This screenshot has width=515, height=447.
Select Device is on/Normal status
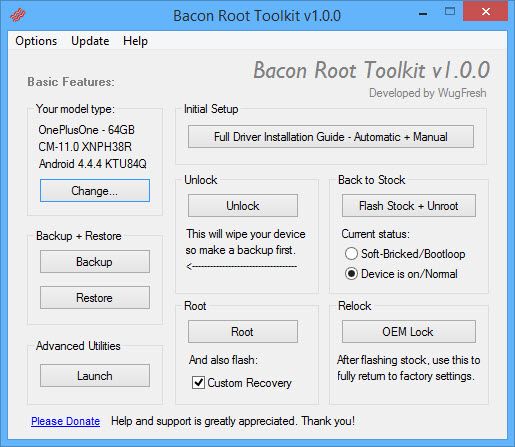[x=351, y=274]
